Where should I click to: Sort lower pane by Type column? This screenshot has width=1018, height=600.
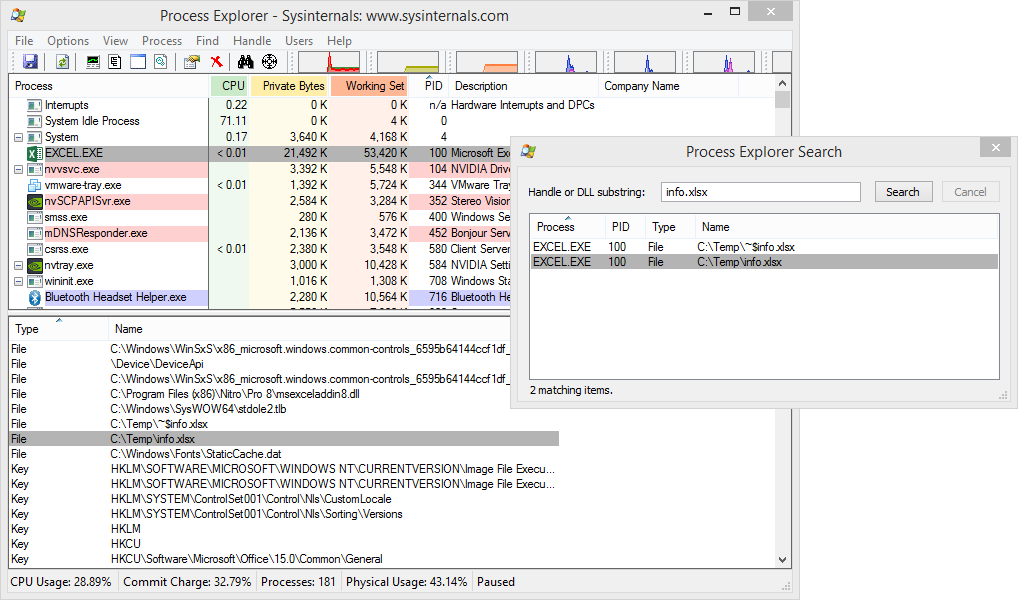[x=58, y=329]
